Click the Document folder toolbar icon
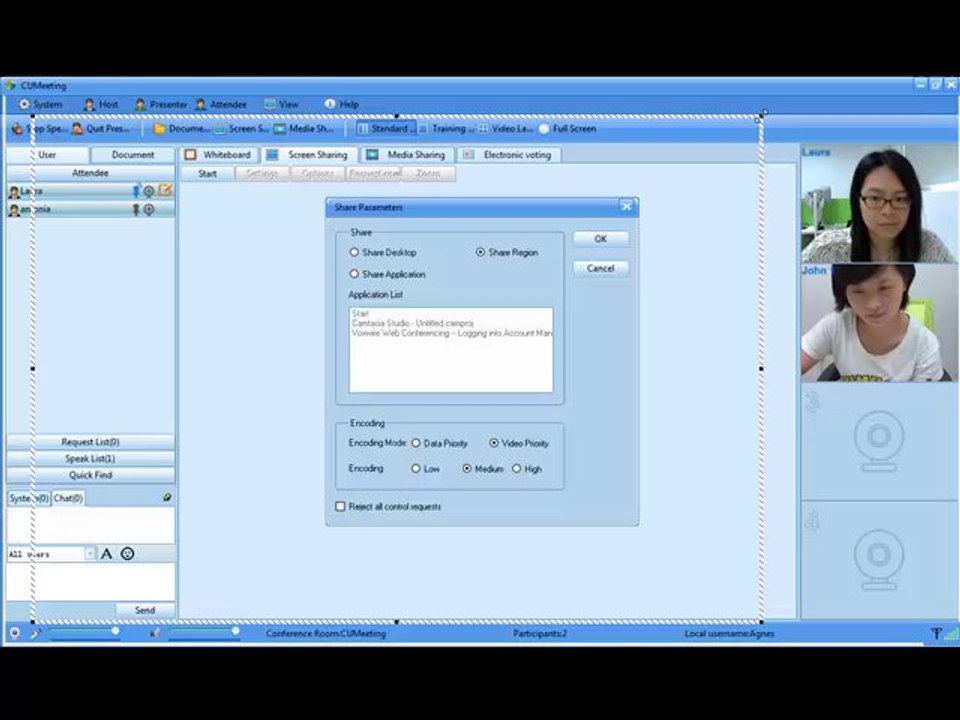 coord(181,129)
